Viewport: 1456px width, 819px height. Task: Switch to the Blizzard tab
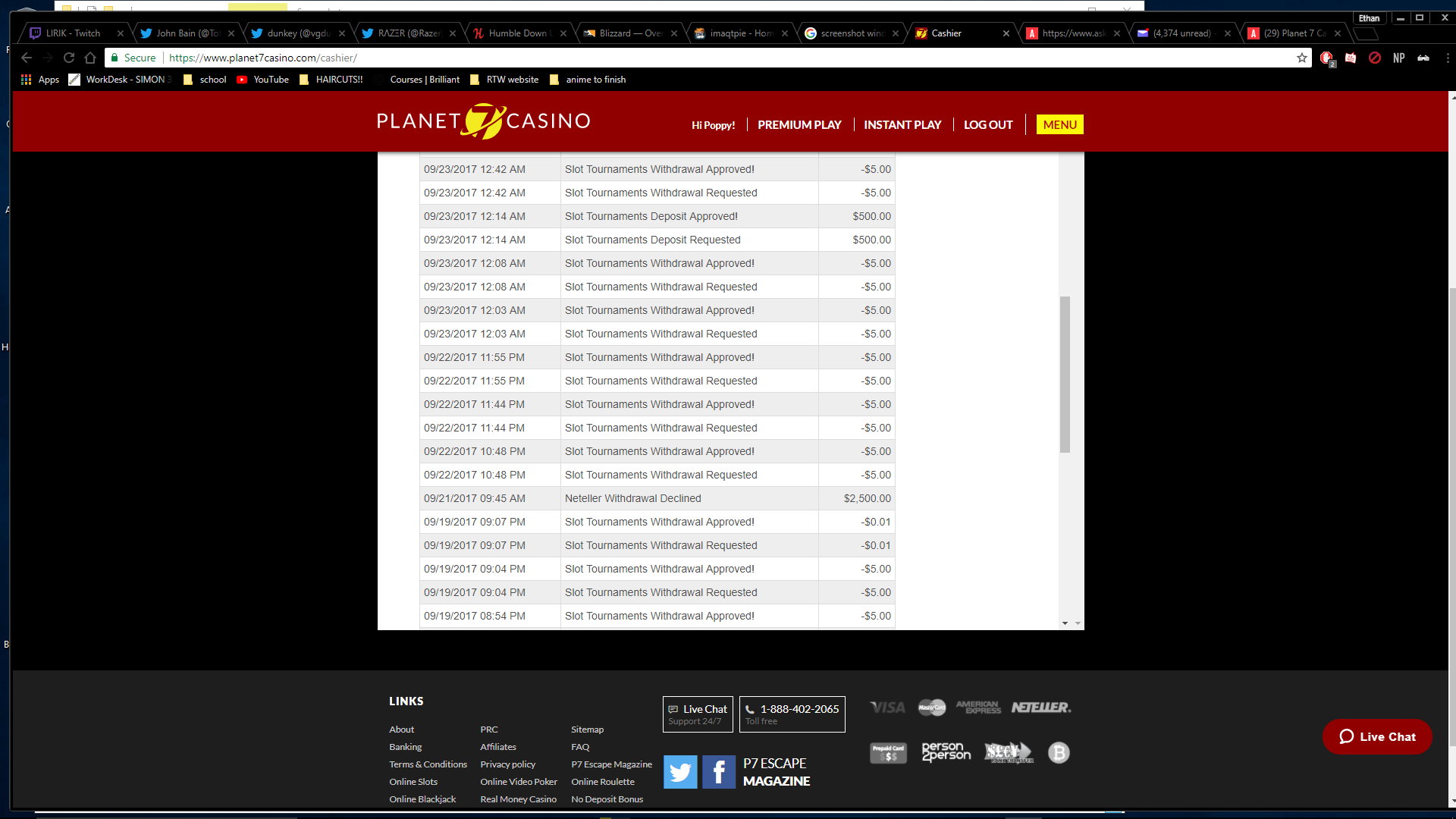click(x=629, y=33)
